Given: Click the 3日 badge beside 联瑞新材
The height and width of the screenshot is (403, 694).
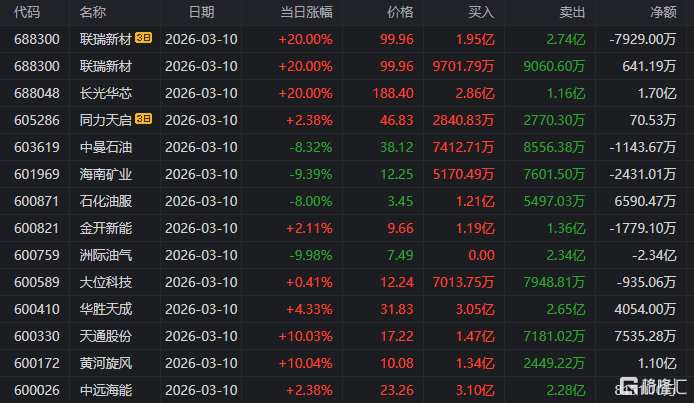Looking at the screenshot, I should coord(144,39).
